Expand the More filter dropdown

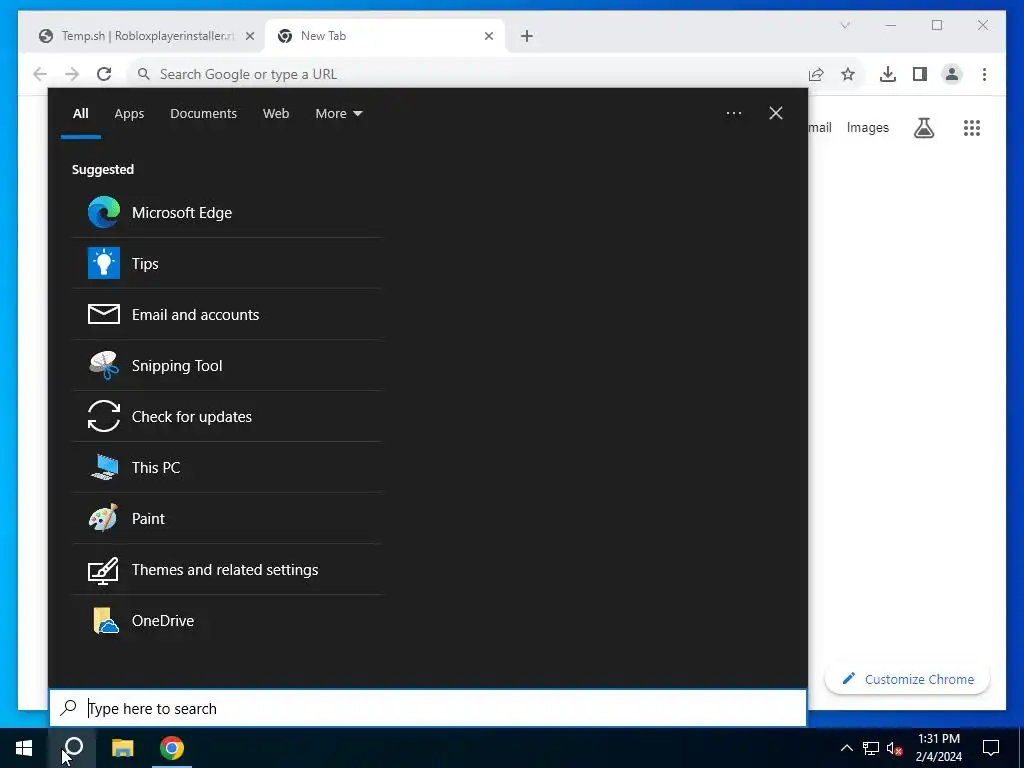(338, 114)
